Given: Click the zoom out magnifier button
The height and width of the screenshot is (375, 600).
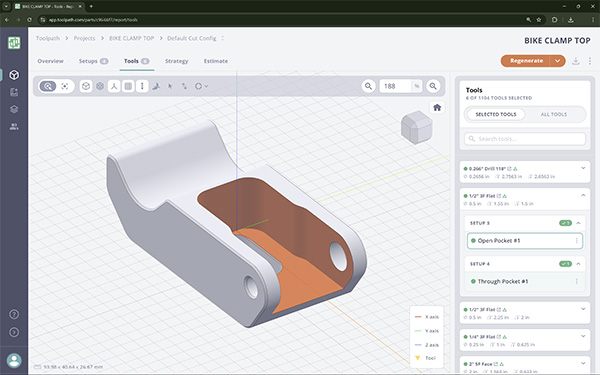Looking at the screenshot, I should [368, 86].
